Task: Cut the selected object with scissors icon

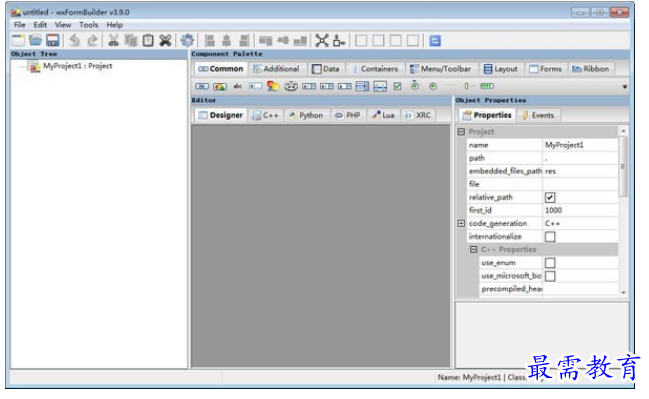Action: [113, 41]
